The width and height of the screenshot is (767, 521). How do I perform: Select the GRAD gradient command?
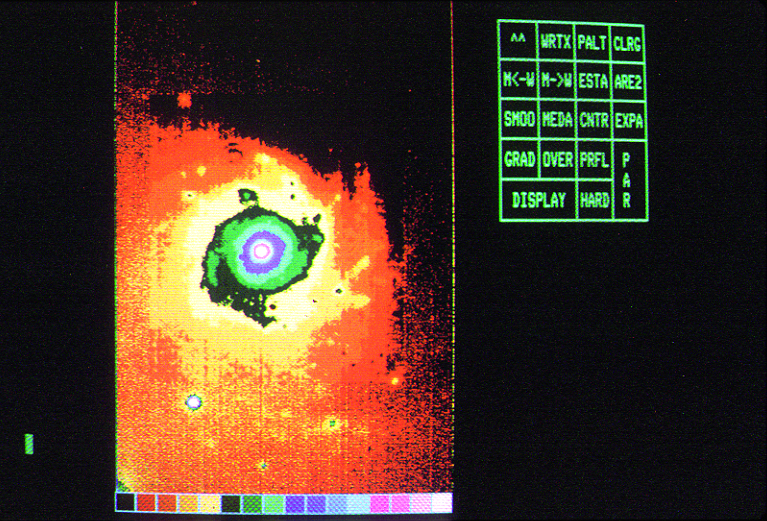pos(519,159)
